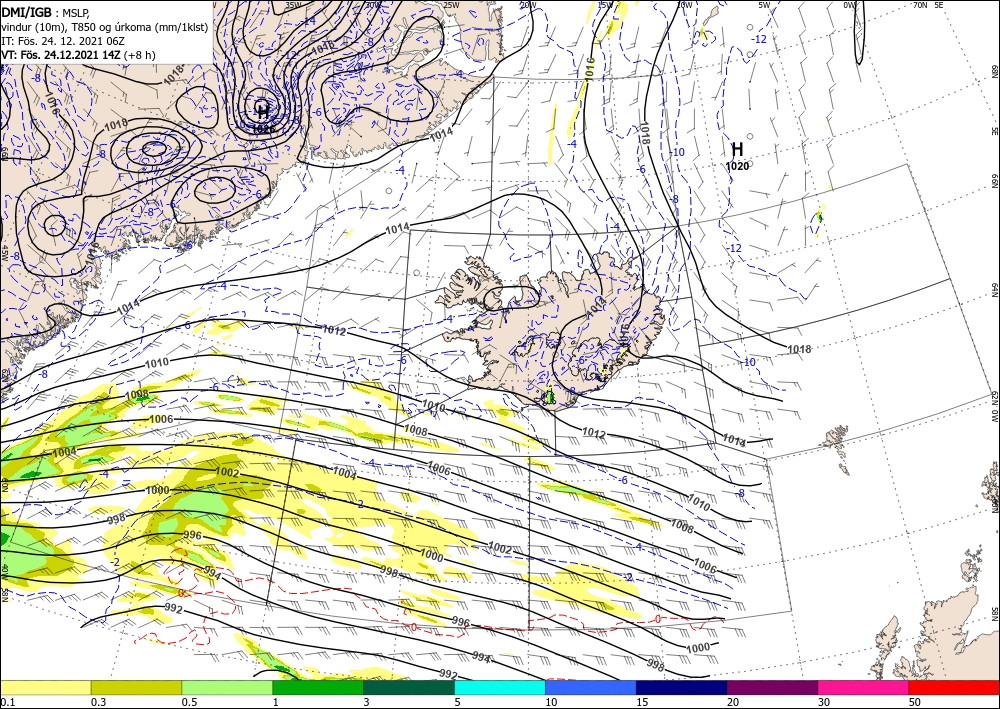Click the 'VT: Fös. 24.12.2021 14Z (+8 h)' line
The height and width of the screenshot is (709, 1000).
78,55
